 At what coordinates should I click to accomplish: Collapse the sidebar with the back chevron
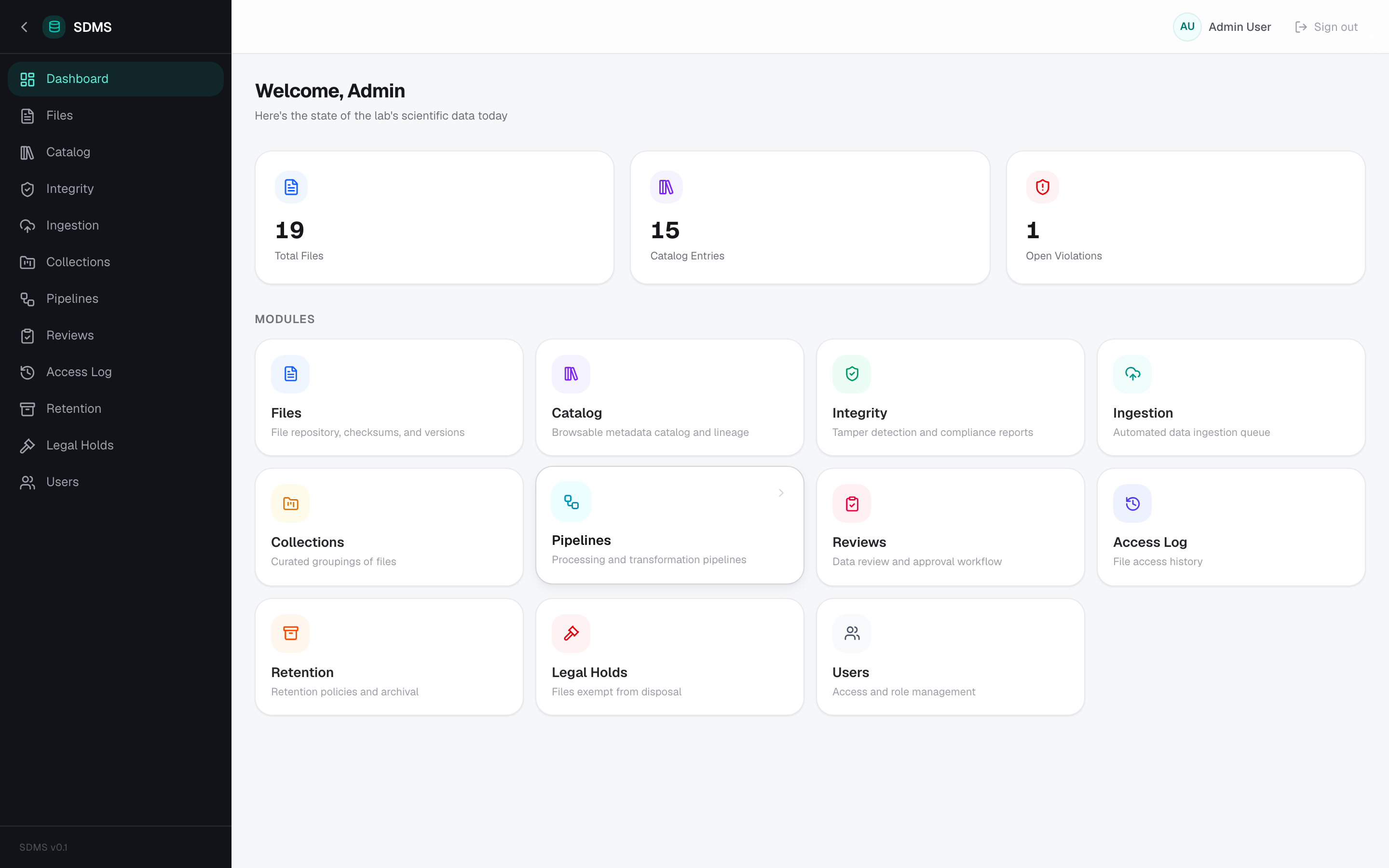(x=24, y=27)
